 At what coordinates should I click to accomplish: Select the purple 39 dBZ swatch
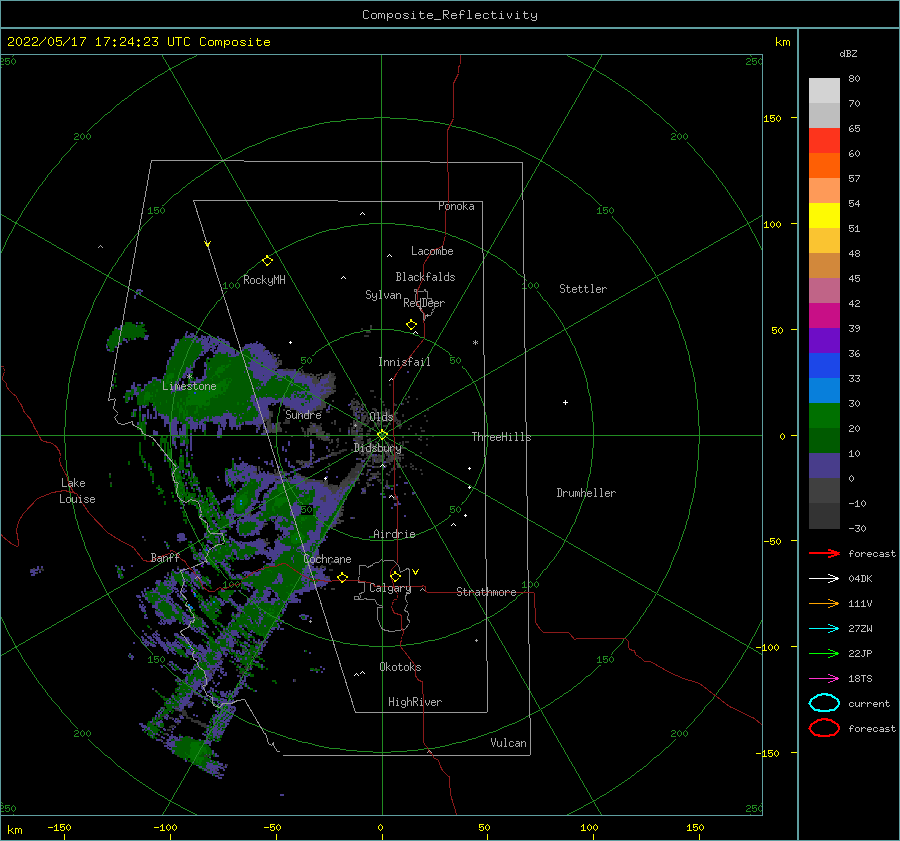pyautogui.click(x=824, y=341)
